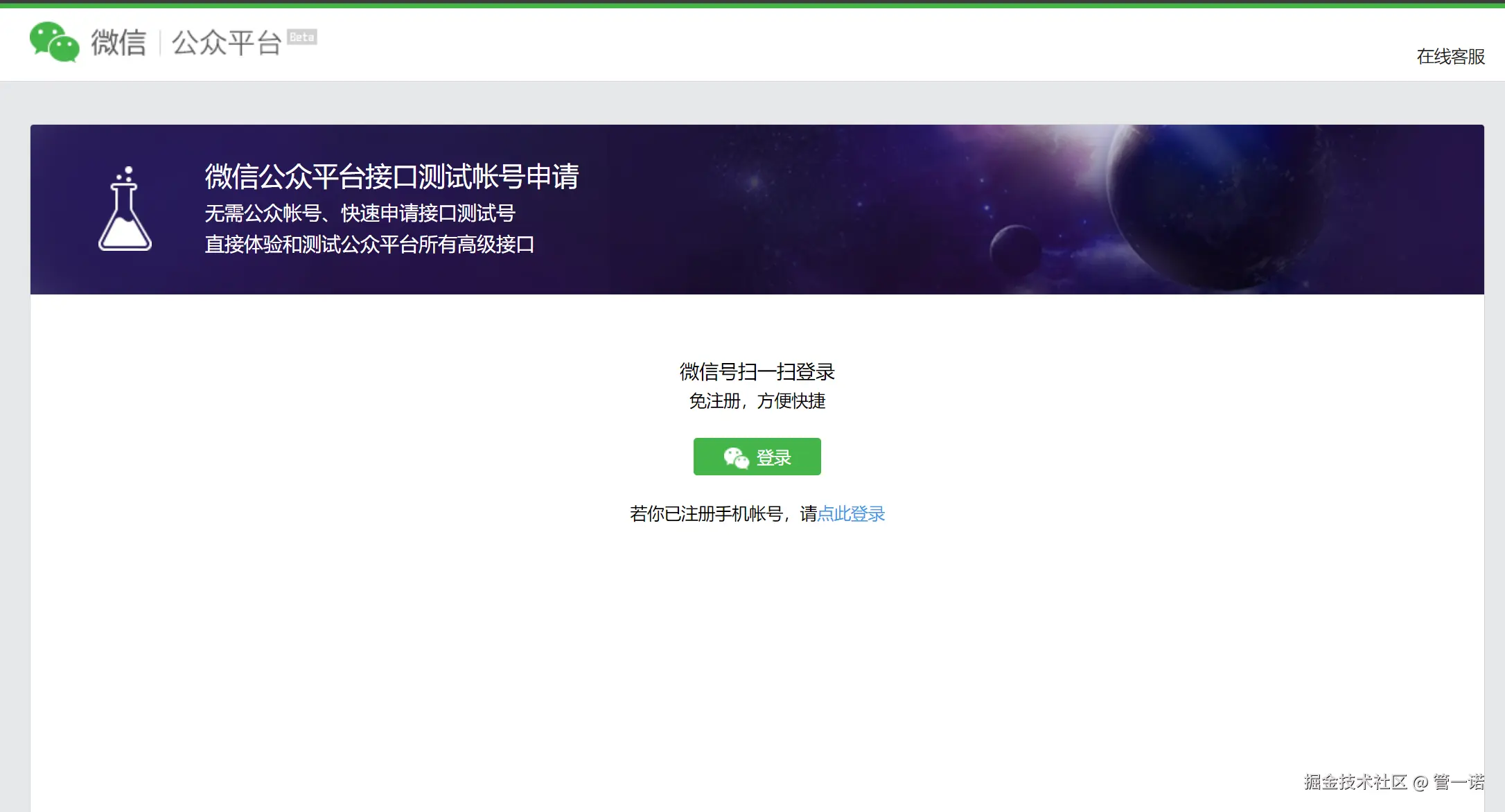Click banner title 微信公众平台接口测试帐号申请
Viewport: 1505px width, 812px height.
click(x=391, y=176)
